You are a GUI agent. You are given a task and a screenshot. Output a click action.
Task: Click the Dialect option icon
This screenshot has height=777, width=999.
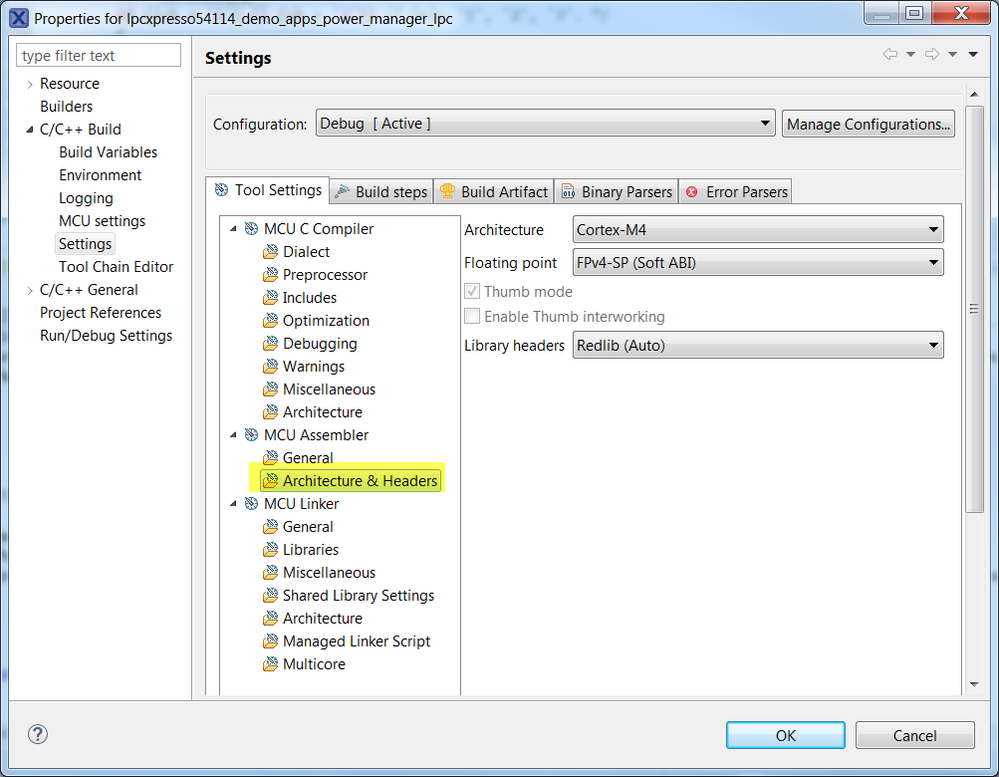(x=271, y=252)
